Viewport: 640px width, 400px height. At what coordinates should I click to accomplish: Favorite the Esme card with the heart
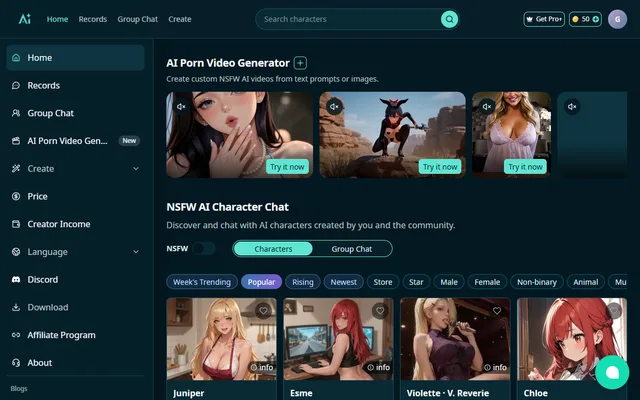380,311
